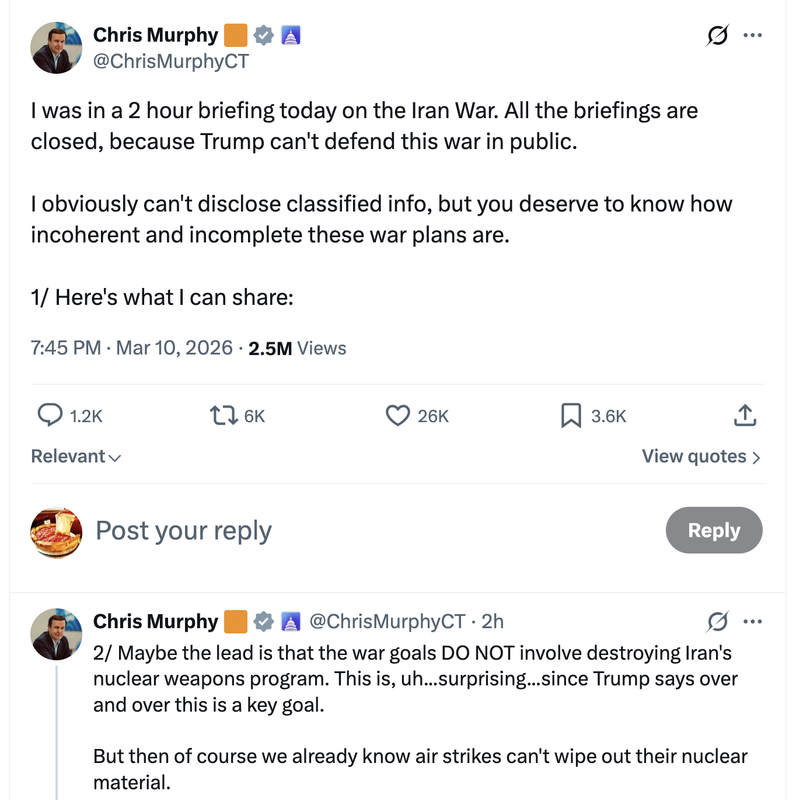Open three-dot menu on the second tweet

(752, 622)
